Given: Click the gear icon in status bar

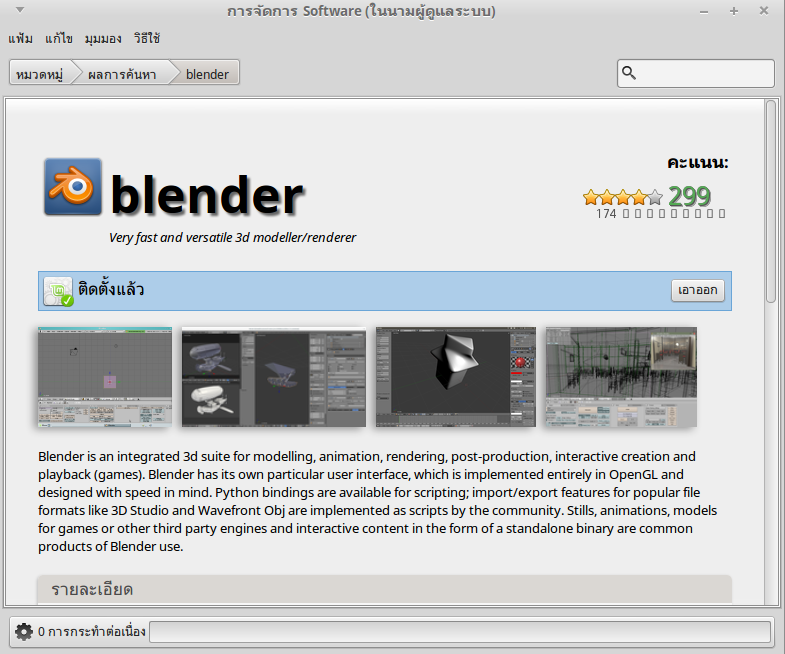Looking at the screenshot, I should 24,631.
